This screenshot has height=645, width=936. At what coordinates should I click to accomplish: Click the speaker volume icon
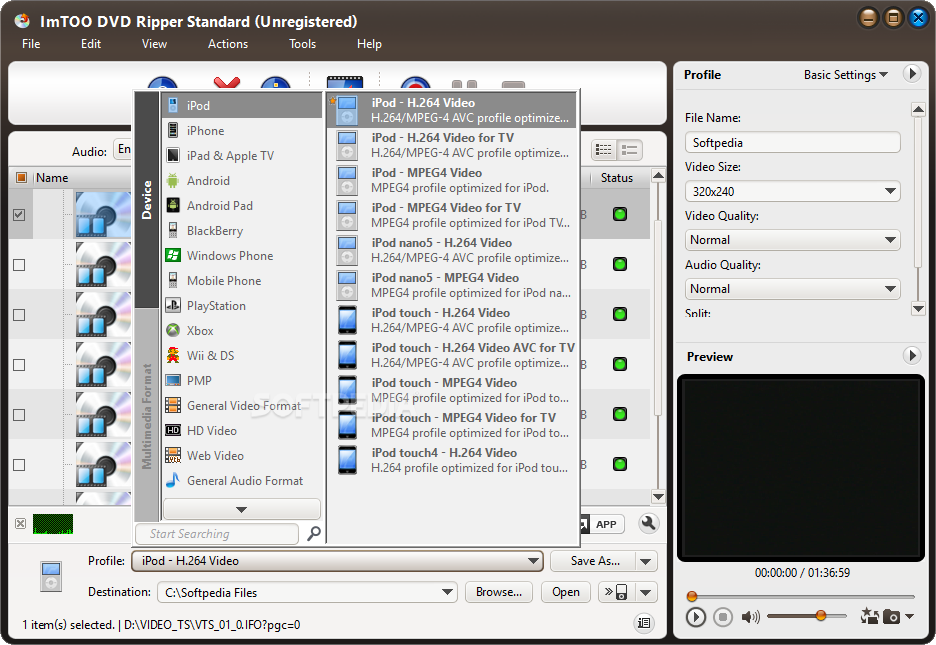coord(750,616)
